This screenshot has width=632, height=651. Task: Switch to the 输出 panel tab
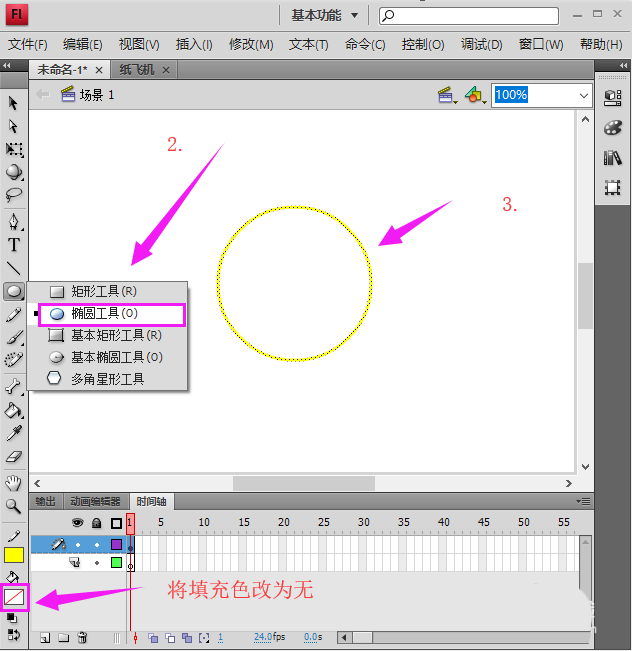click(x=45, y=502)
